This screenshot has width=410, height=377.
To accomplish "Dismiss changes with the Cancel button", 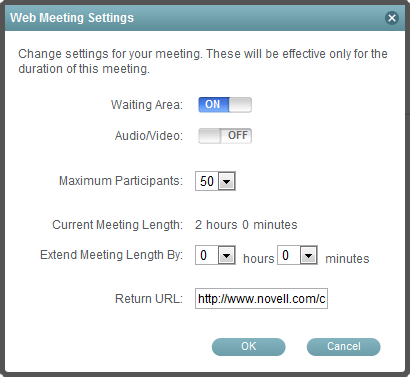I will [x=344, y=347].
